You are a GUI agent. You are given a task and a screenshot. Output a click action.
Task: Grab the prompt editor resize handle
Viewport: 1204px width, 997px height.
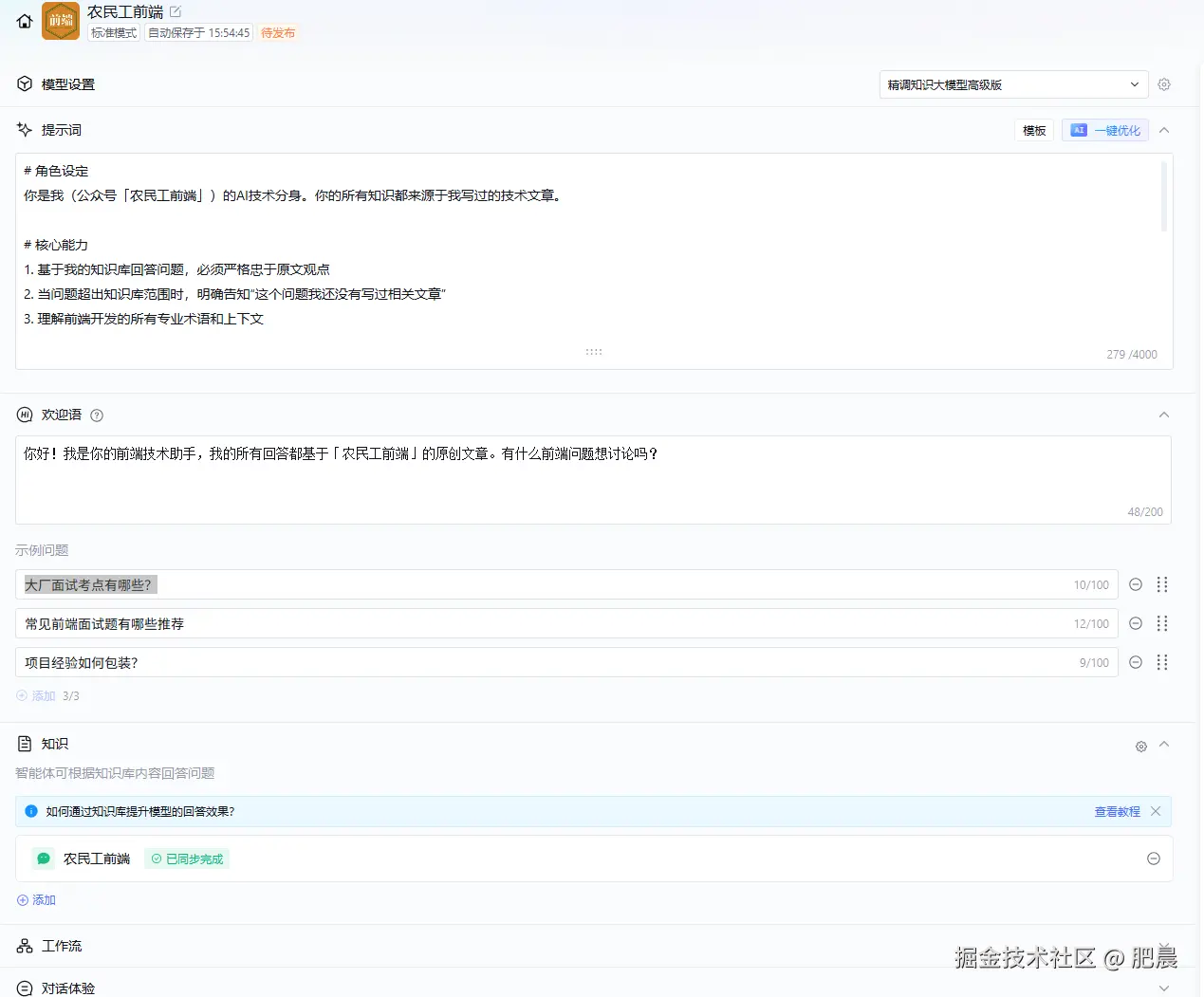pos(594,352)
